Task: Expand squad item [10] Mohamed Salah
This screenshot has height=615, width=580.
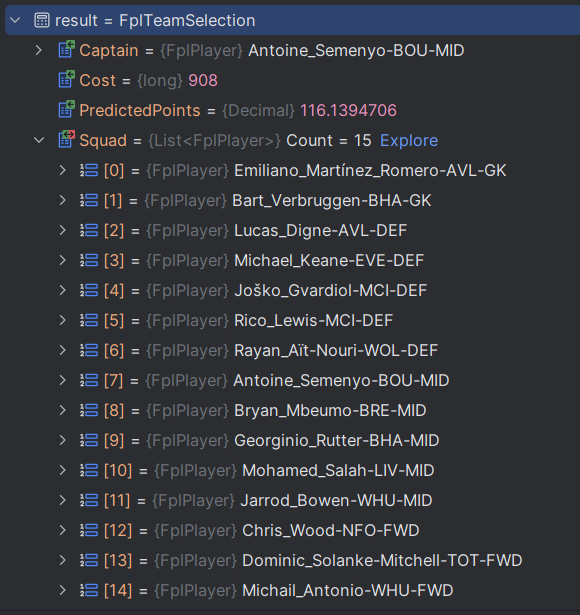Action: 62,470
